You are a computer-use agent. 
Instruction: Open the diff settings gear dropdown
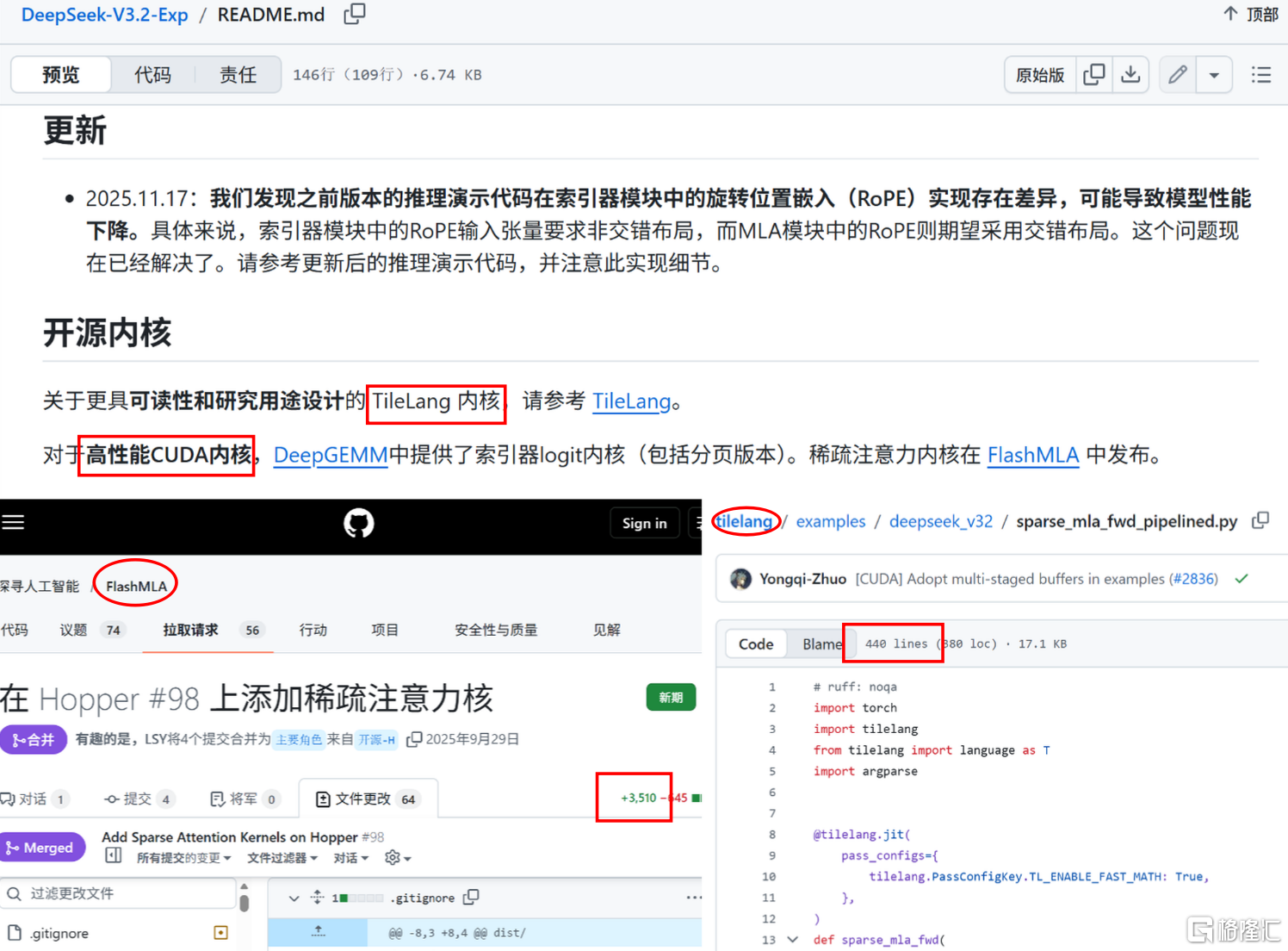398,858
